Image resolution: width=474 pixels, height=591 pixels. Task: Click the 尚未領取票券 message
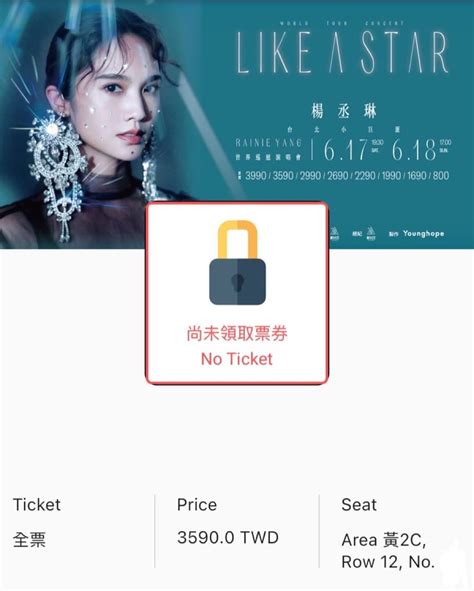click(x=237, y=334)
